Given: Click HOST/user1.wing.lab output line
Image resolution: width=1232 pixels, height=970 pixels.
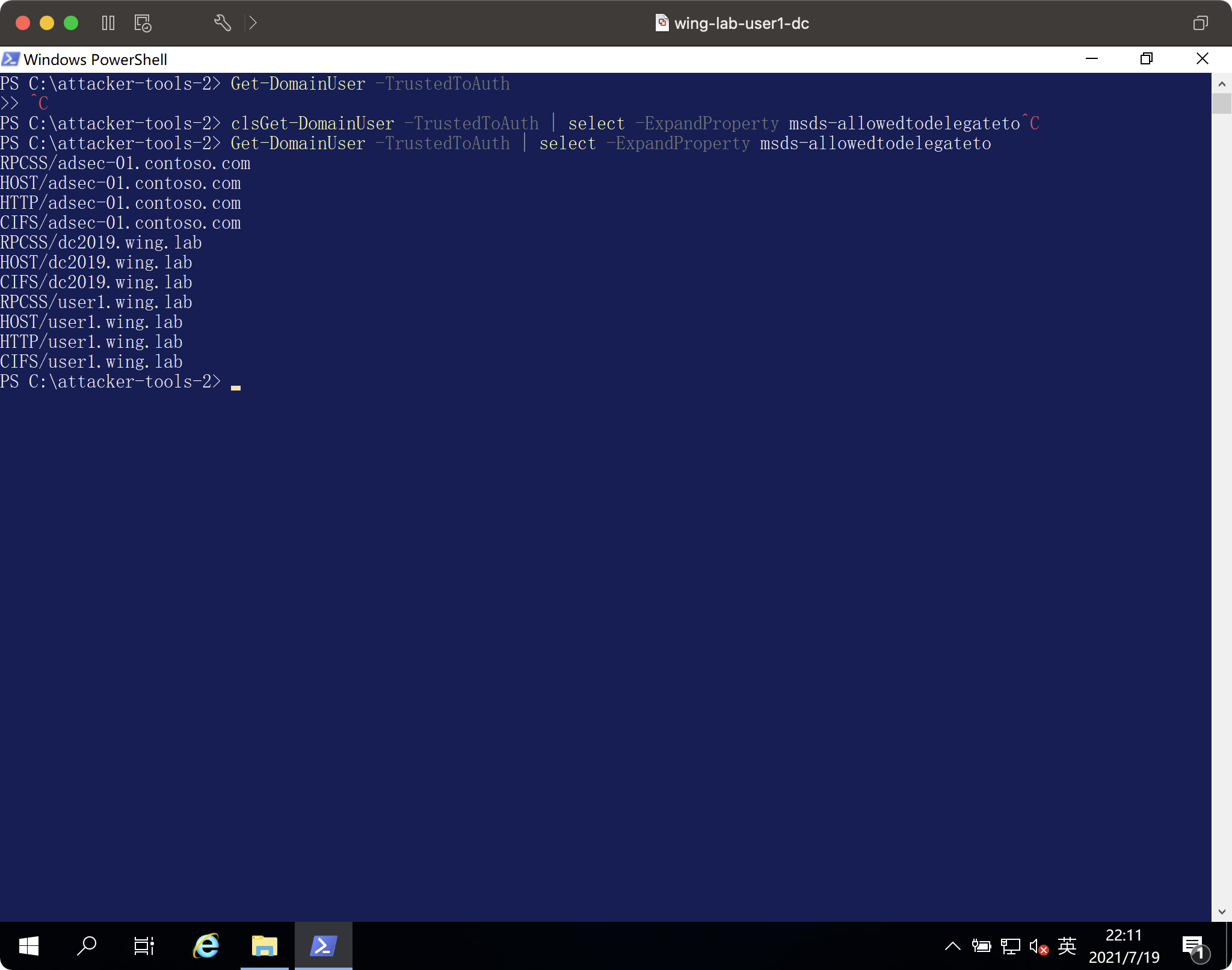Looking at the screenshot, I should (91, 322).
